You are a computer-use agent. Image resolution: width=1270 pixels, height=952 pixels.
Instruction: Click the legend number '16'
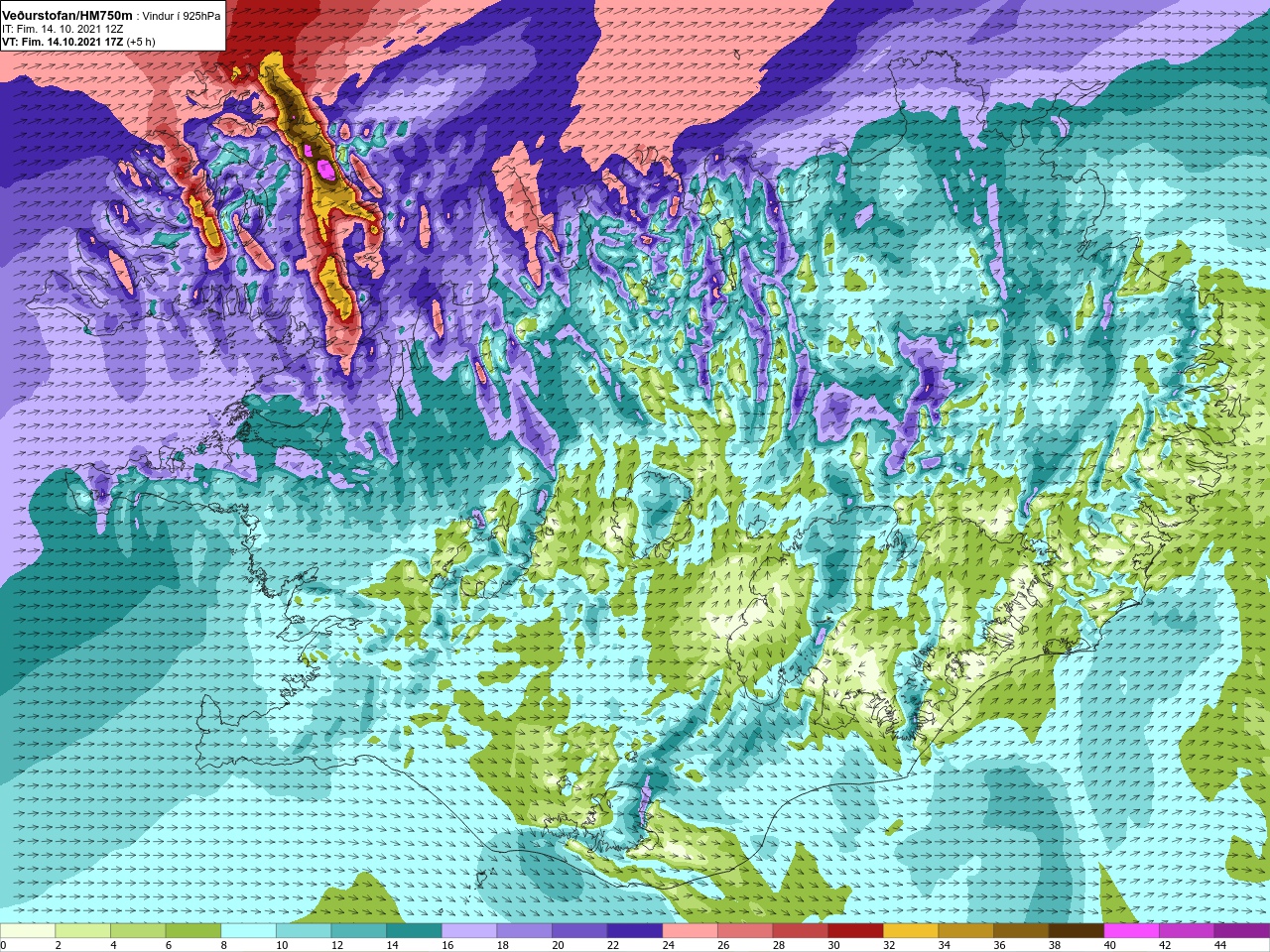(x=447, y=945)
